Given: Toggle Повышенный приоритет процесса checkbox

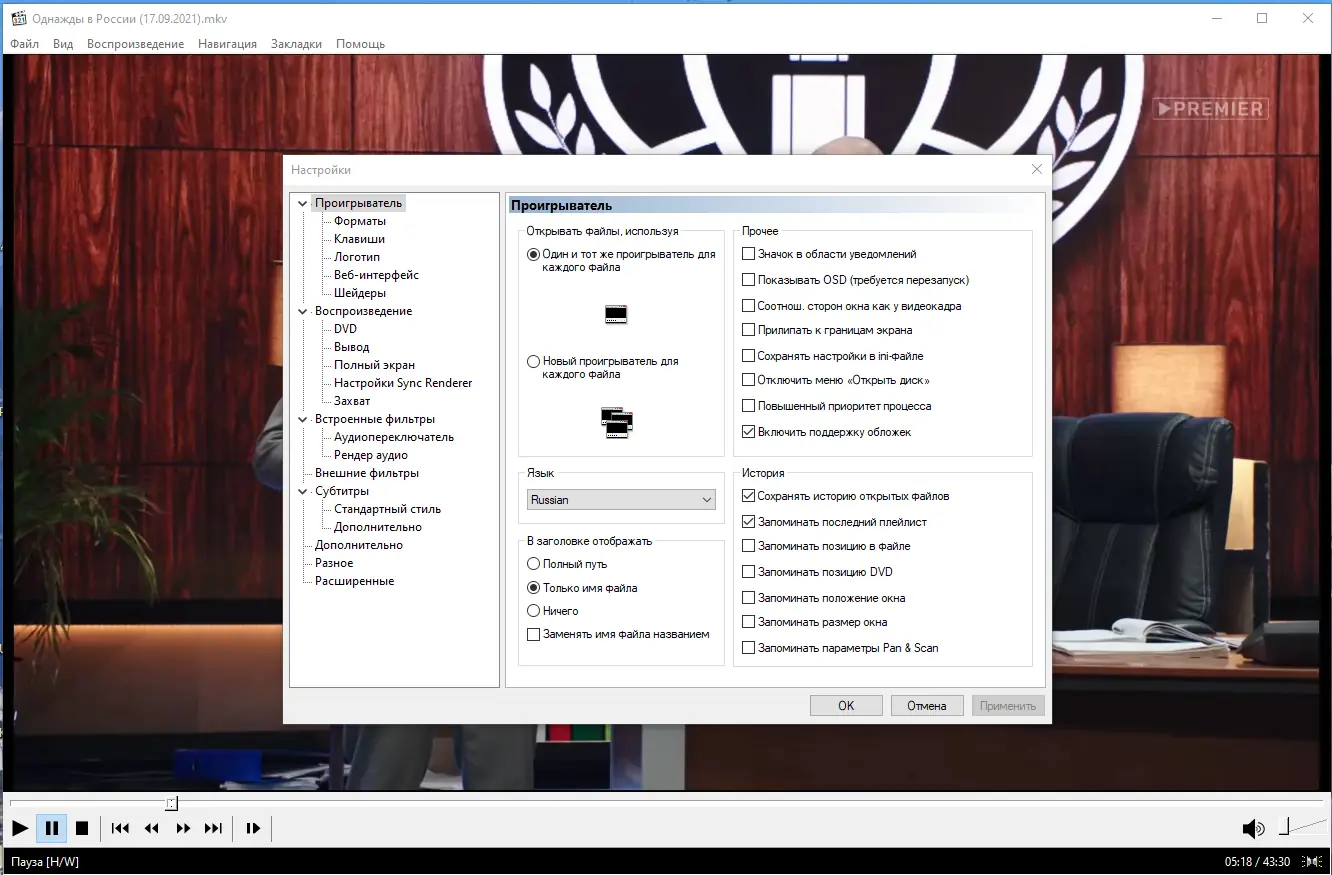Looking at the screenshot, I should [749, 406].
